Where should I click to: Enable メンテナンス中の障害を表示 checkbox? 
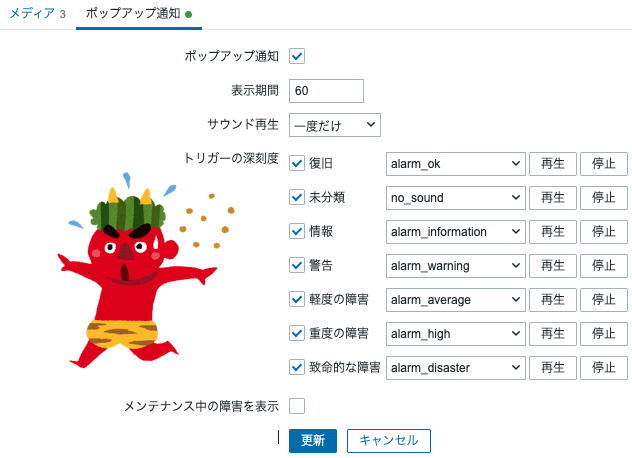(x=297, y=406)
